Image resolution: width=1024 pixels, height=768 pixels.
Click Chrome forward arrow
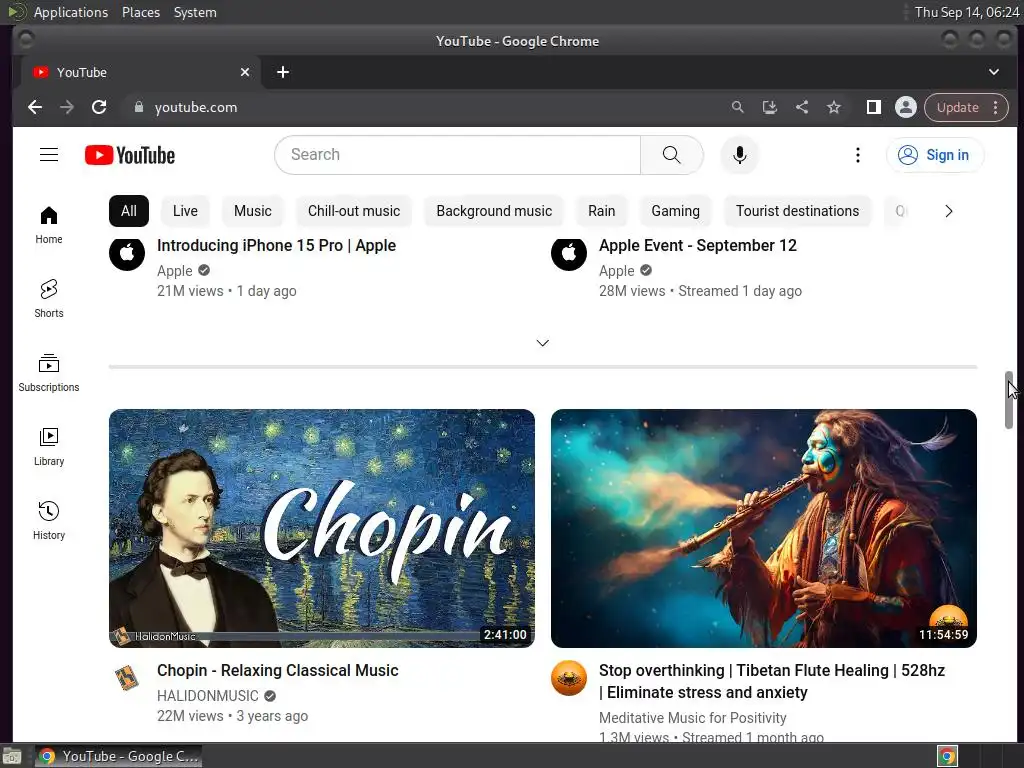pos(67,107)
